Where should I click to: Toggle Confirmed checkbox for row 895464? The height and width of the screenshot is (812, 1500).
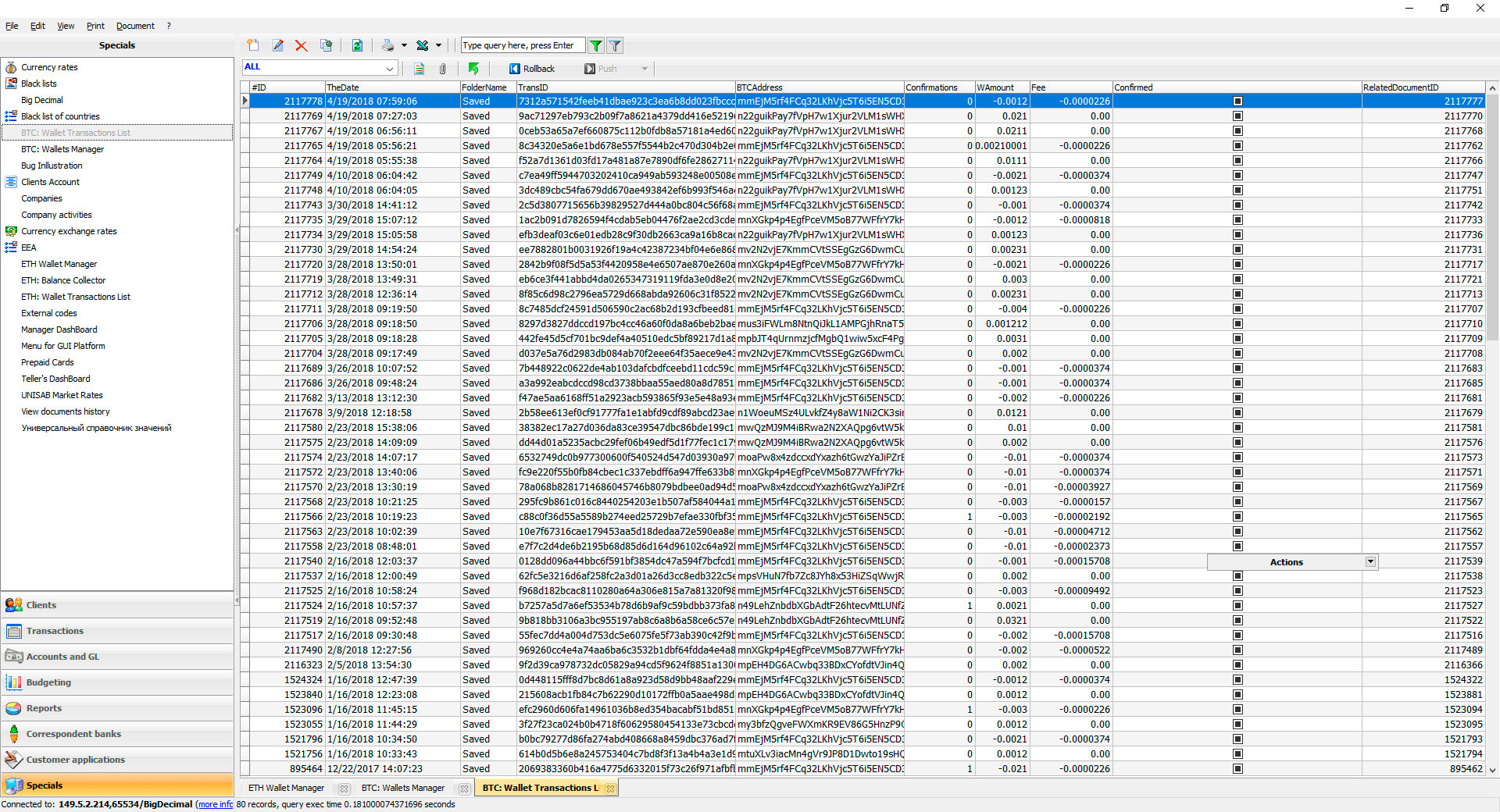click(x=1237, y=769)
